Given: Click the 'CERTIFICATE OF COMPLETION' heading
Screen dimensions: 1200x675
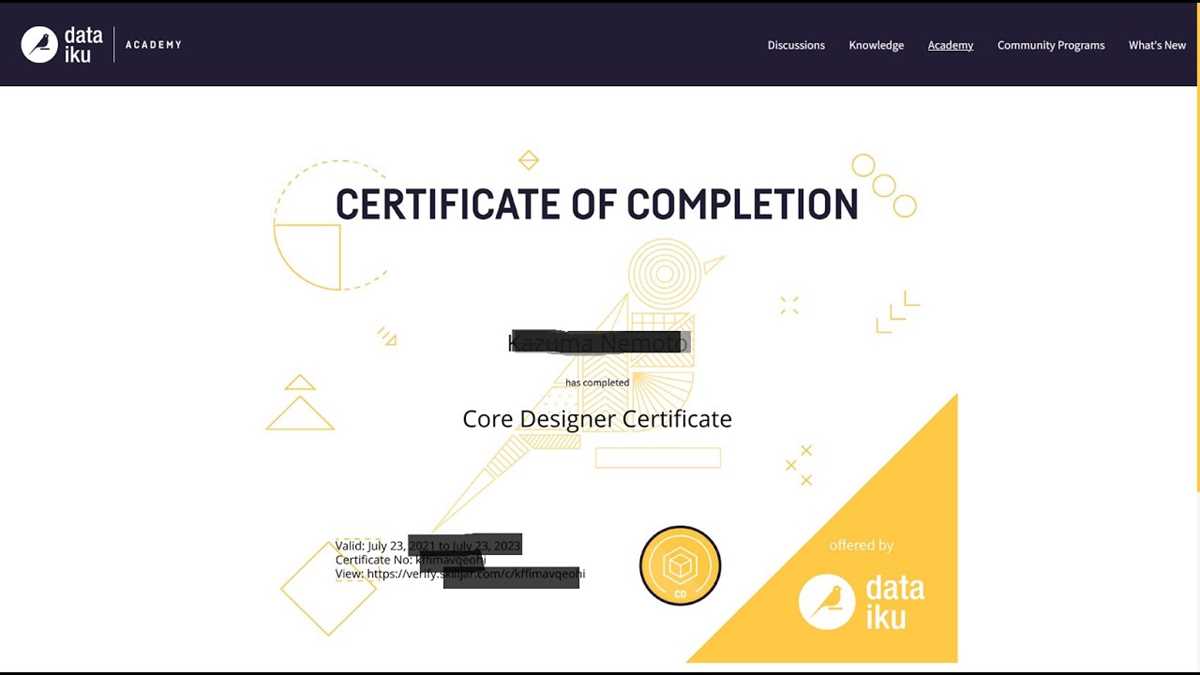Looking at the screenshot, I should tap(597, 204).
